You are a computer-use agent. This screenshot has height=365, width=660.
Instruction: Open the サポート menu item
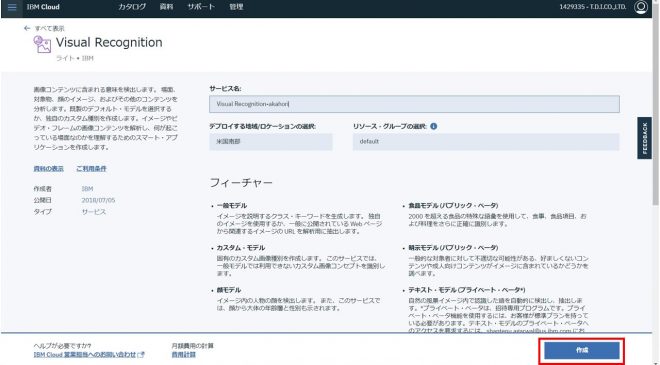pos(201,7)
